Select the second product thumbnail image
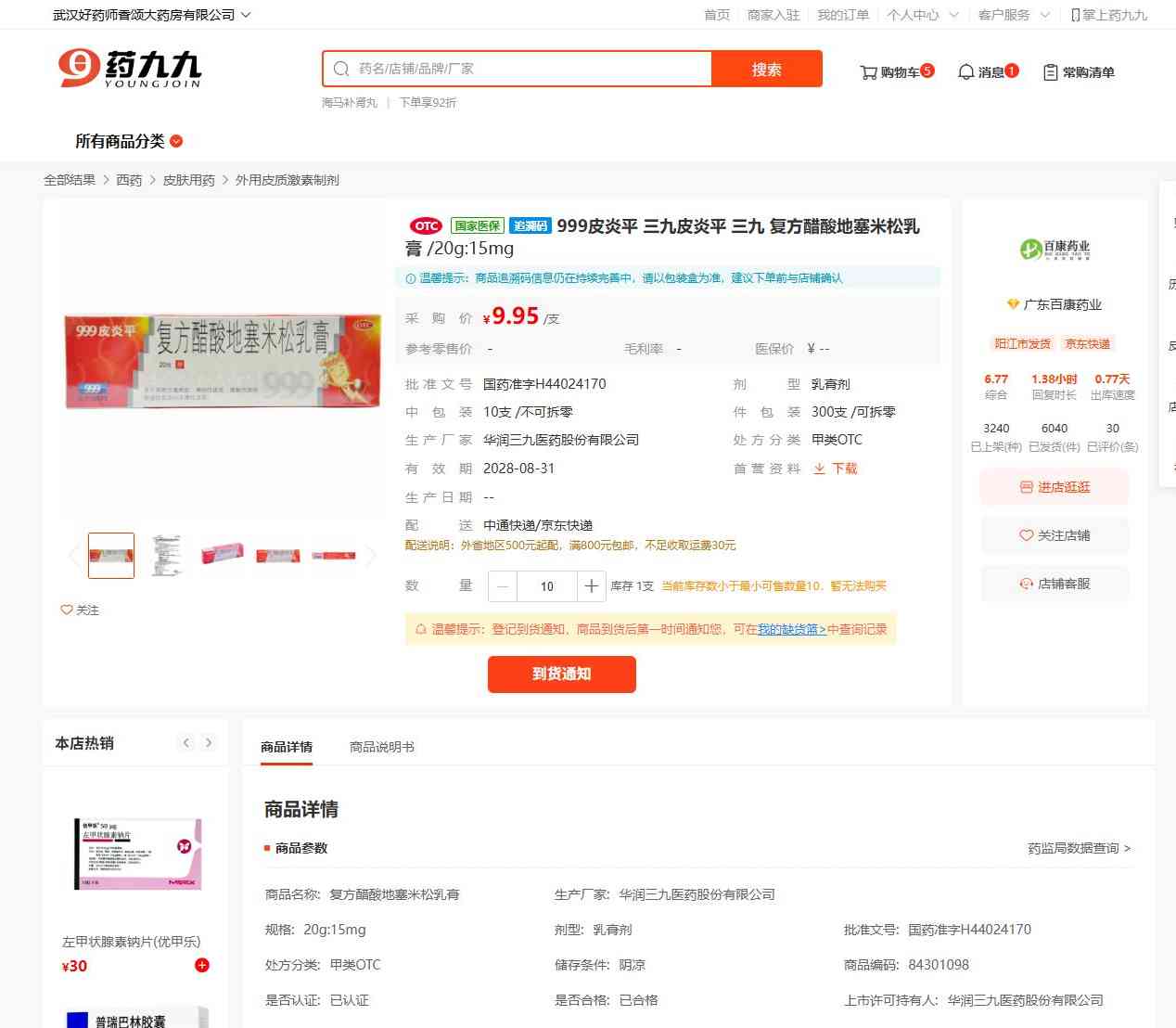This screenshot has height=1028, width=1176. [x=167, y=555]
